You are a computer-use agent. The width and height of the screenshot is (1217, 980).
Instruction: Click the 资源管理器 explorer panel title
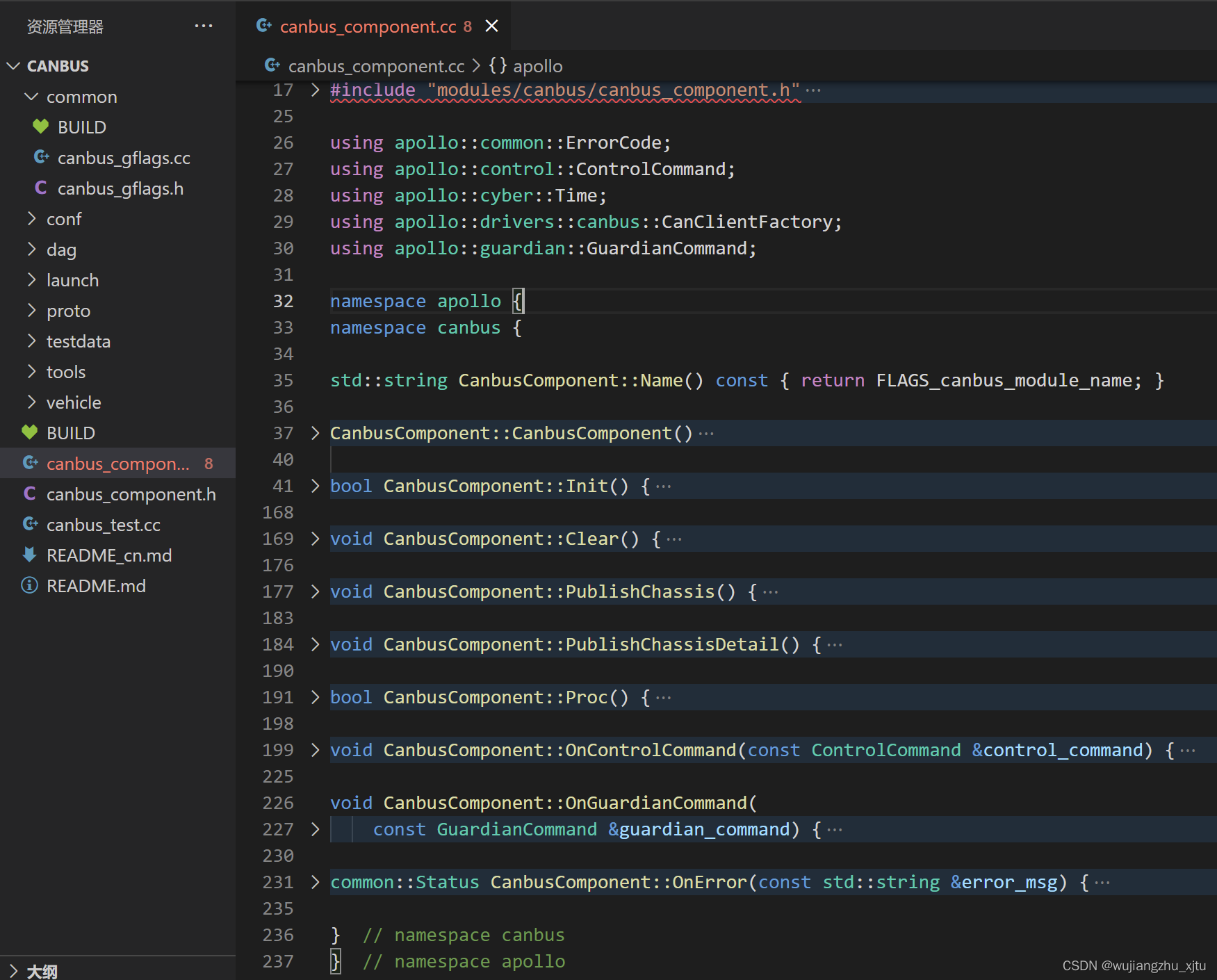[x=65, y=26]
